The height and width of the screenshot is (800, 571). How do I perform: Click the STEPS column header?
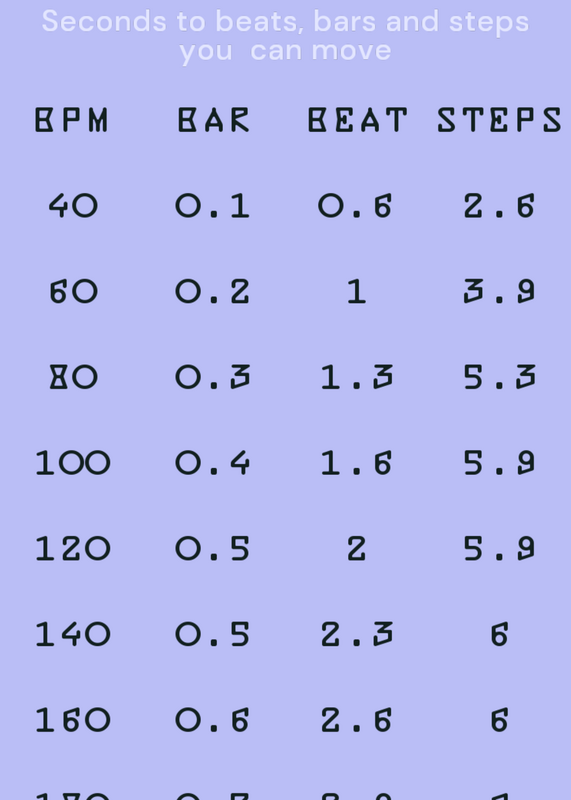500,120
